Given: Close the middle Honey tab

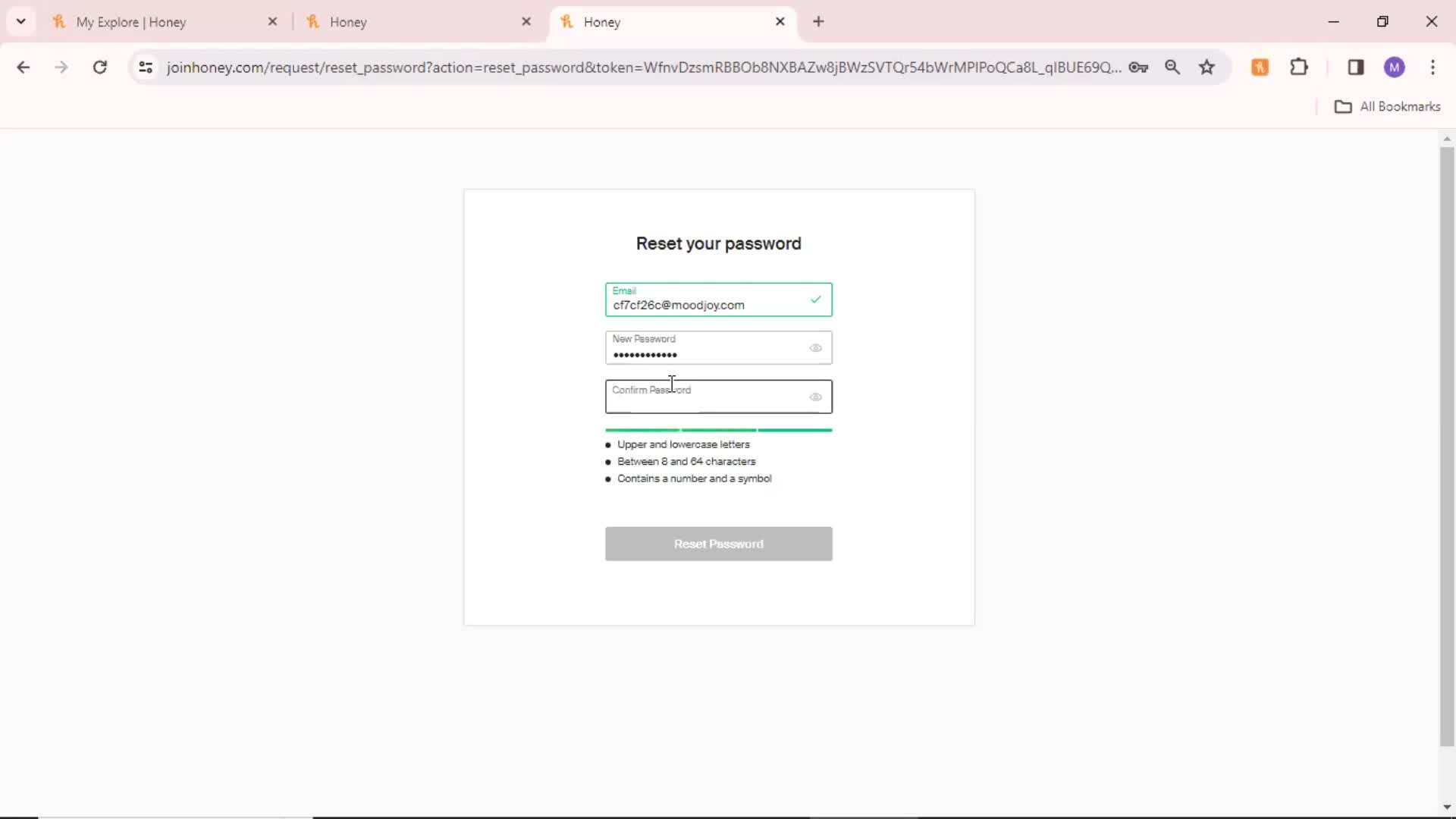Looking at the screenshot, I should pyautogui.click(x=526, y=22).
